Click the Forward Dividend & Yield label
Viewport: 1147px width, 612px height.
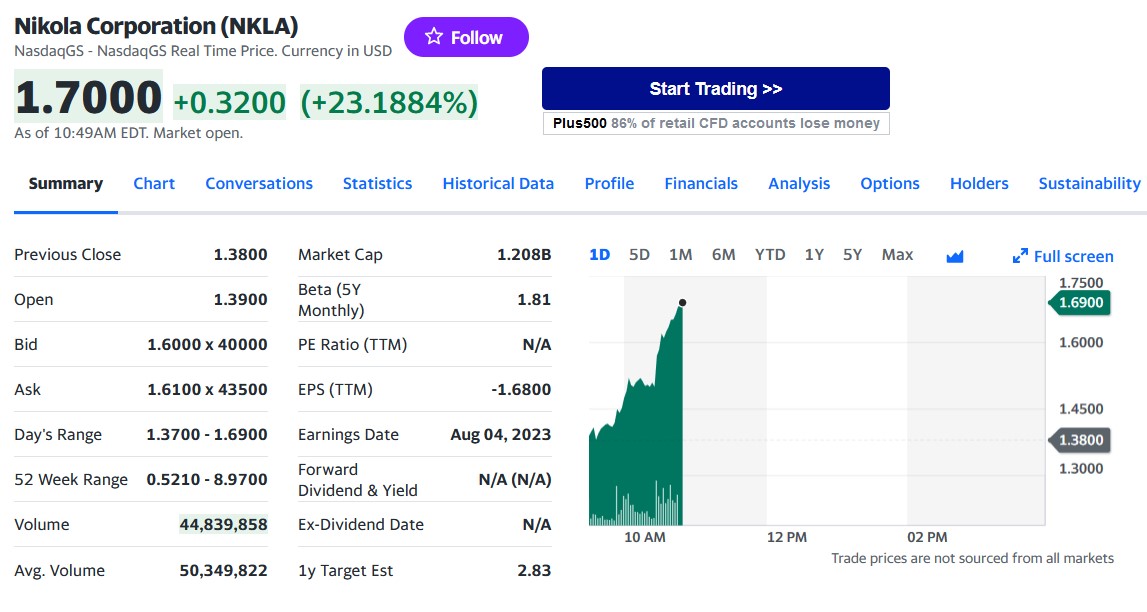[x=358, y=480]
